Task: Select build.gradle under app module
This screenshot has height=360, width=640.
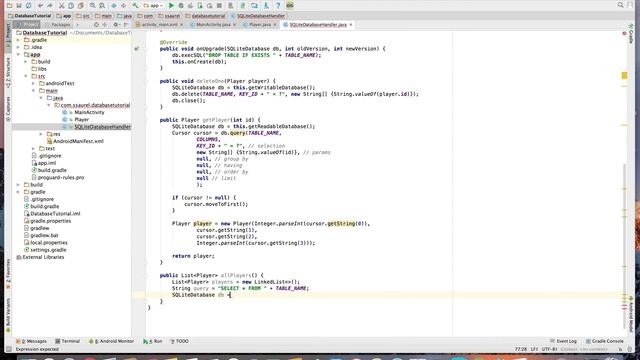Action: click(49, 170)
